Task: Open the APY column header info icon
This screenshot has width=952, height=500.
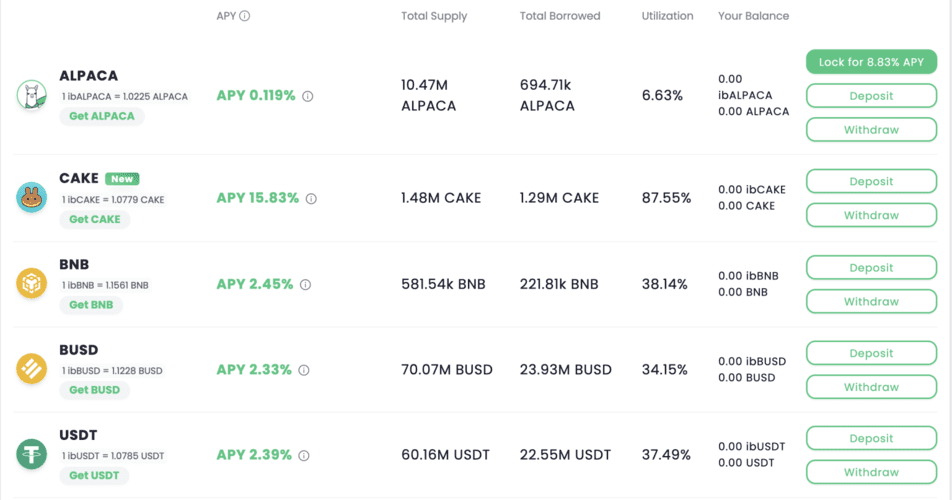Action: point(245,16)
